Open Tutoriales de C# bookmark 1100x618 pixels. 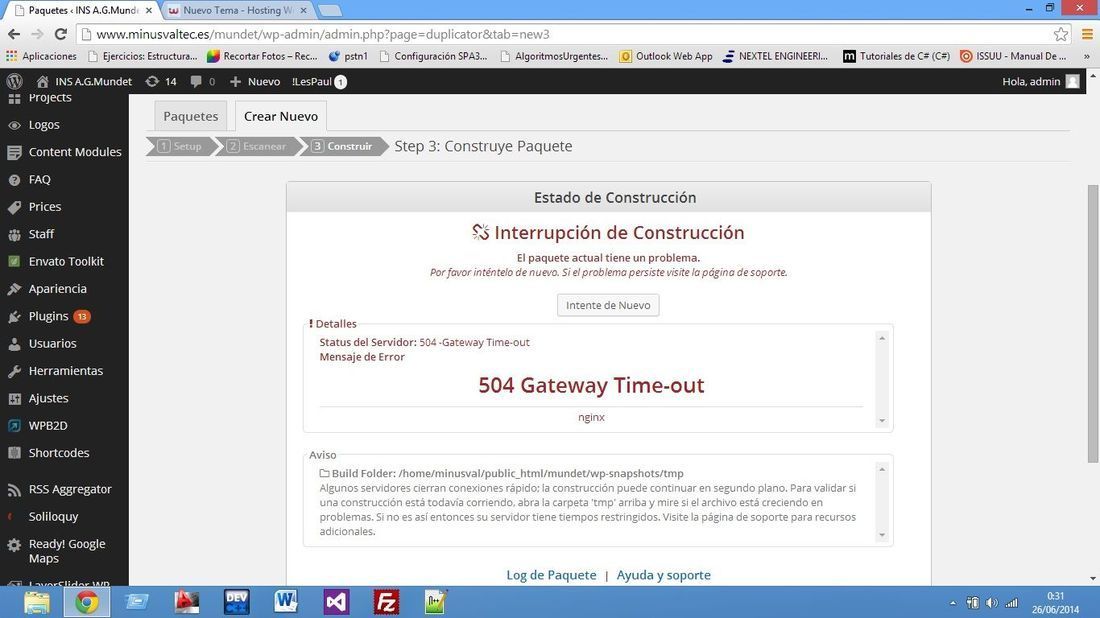897,56
